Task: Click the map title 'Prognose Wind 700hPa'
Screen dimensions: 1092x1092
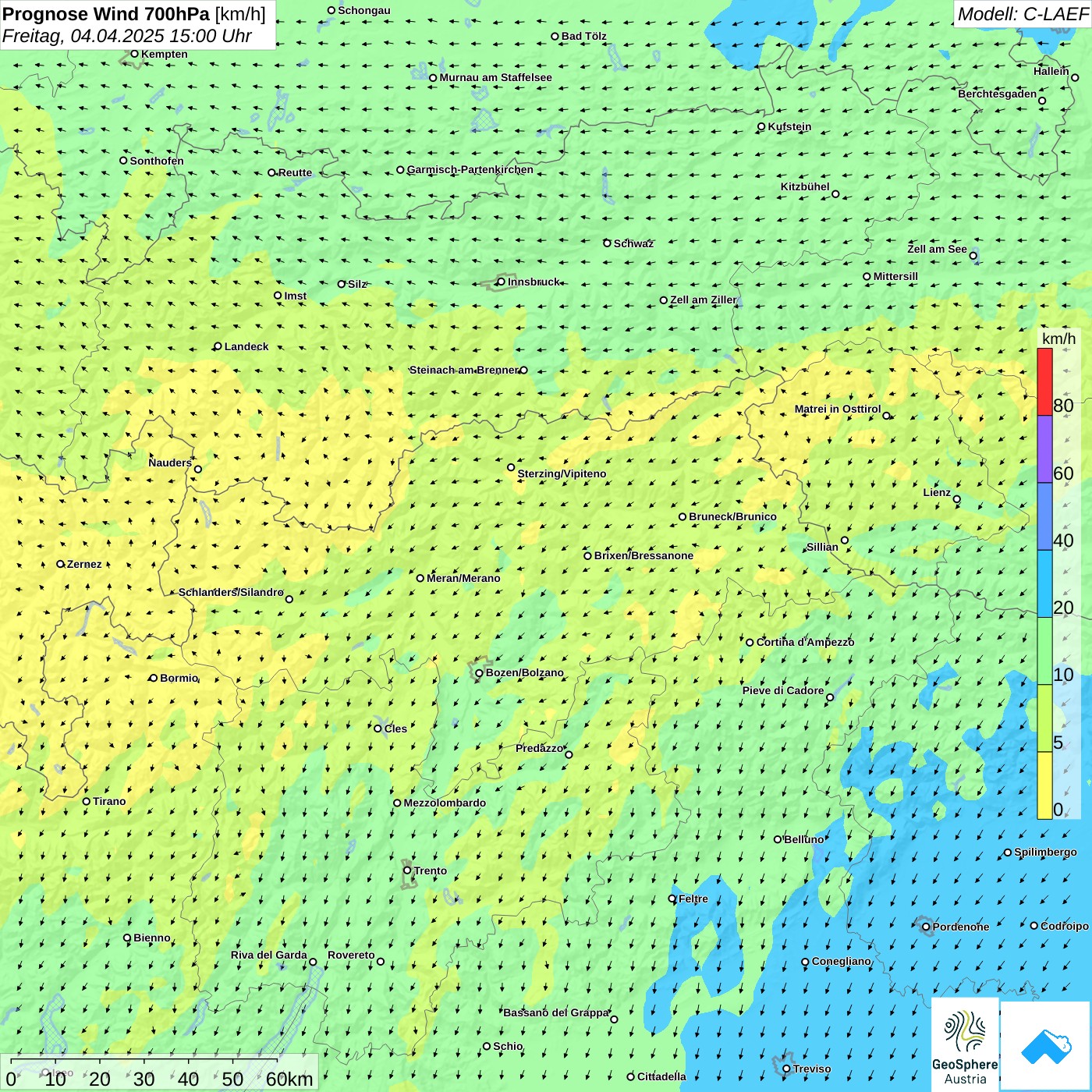Action: pos(106,14)
